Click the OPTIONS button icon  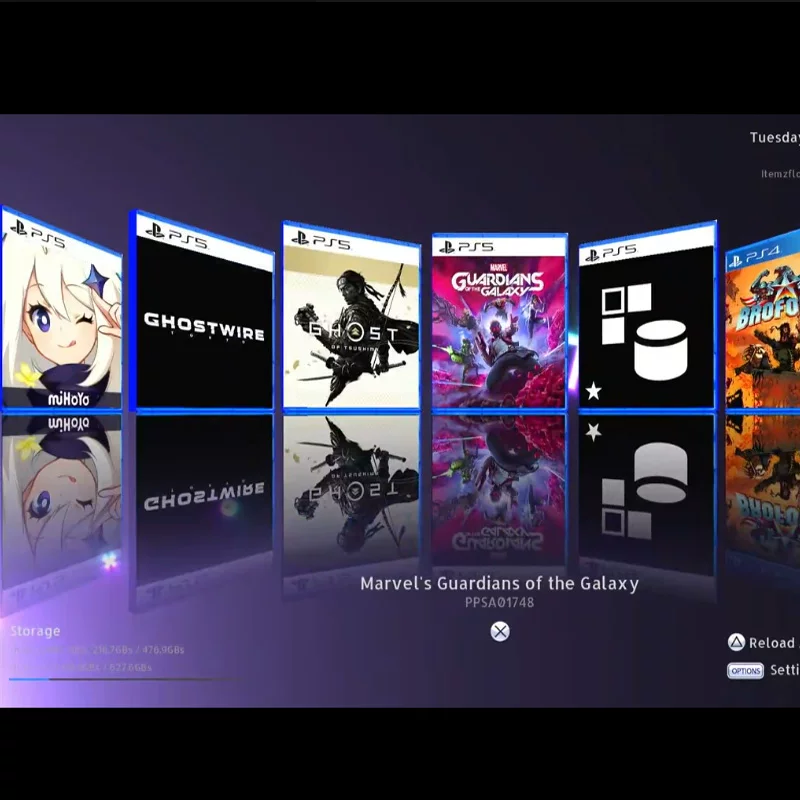pyautogui.click(x=745, y=670)
